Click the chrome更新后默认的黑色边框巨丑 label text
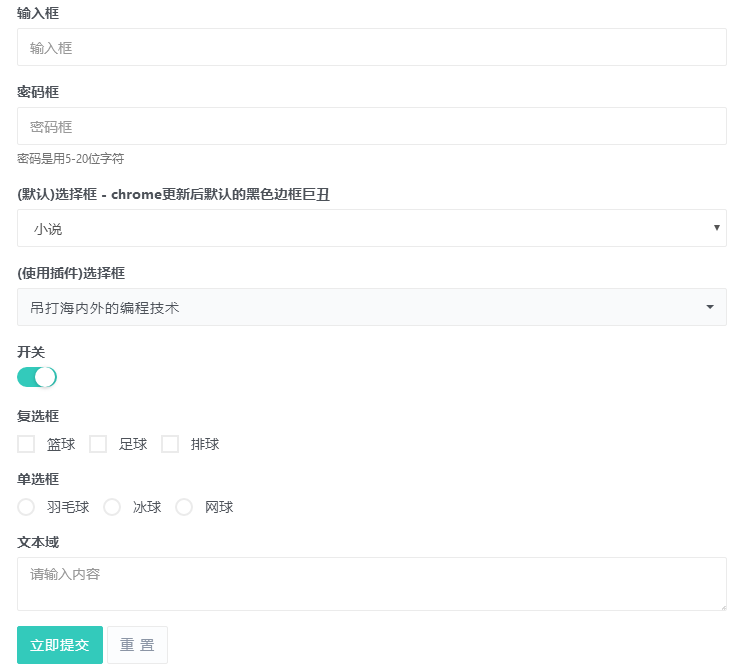The image size is (743, 672). click(x=220, y=194)
